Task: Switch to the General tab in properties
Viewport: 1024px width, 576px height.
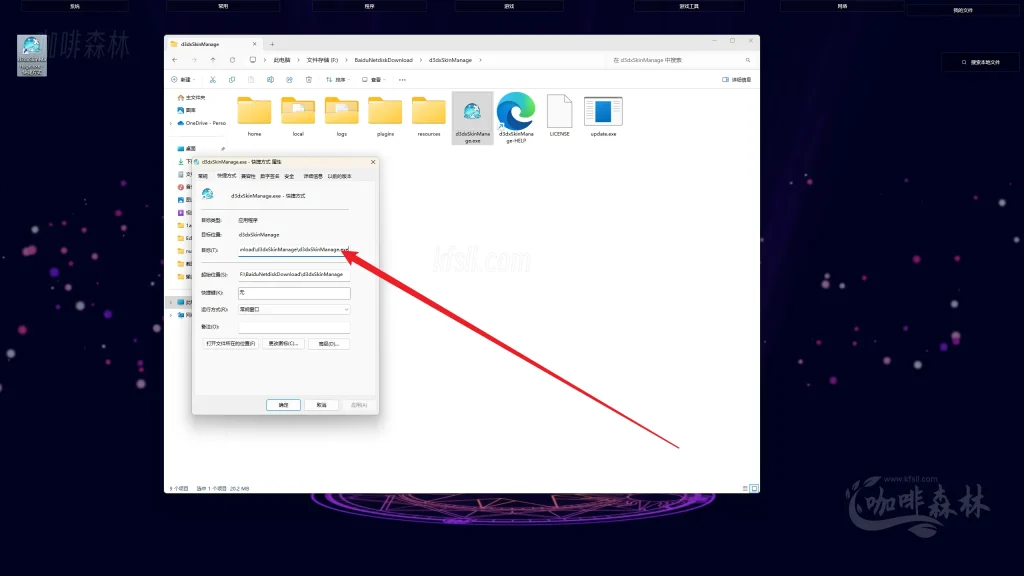Action: pyautogui.click(x=203, y=176)
